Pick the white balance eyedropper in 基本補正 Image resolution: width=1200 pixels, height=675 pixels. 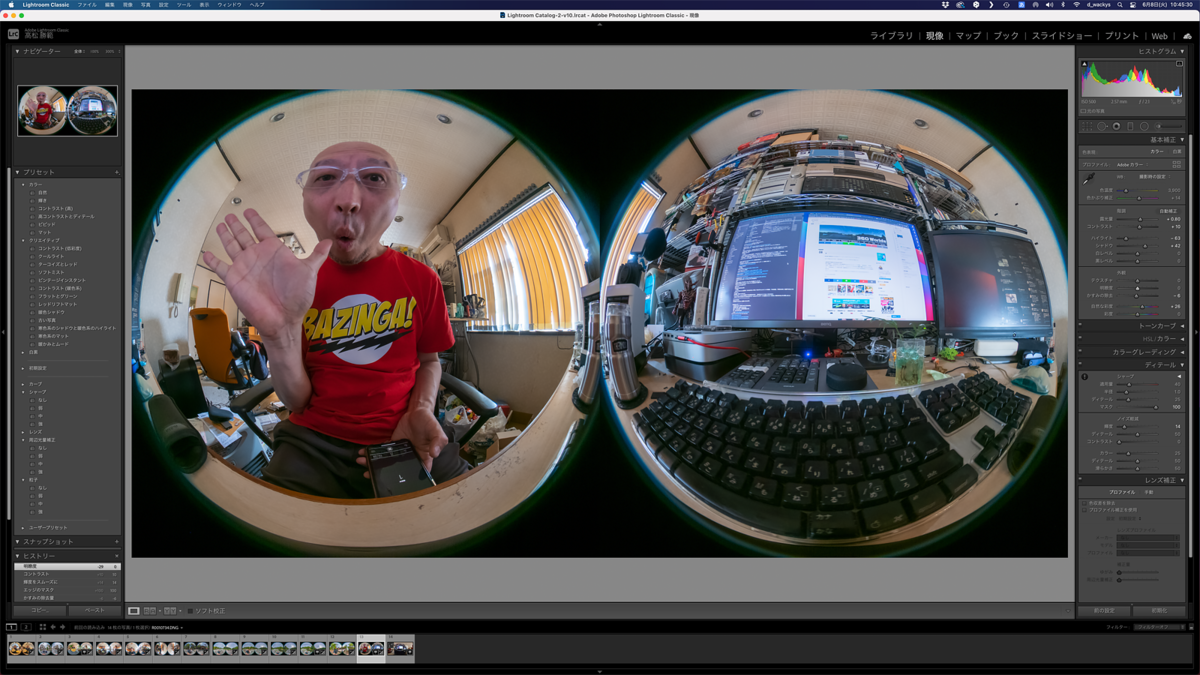point(1087,177)
